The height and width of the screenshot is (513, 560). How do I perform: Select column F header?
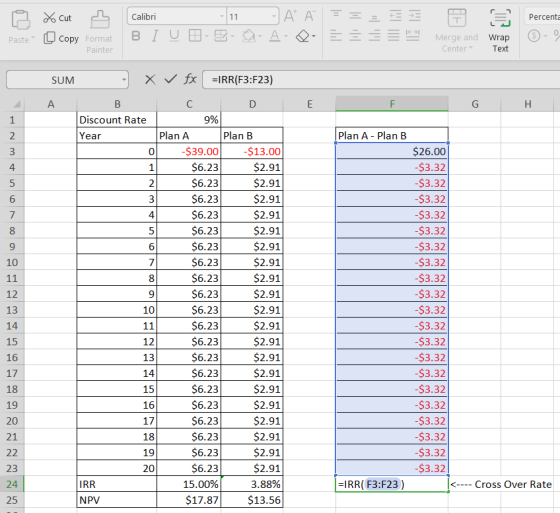coord(392,104)
